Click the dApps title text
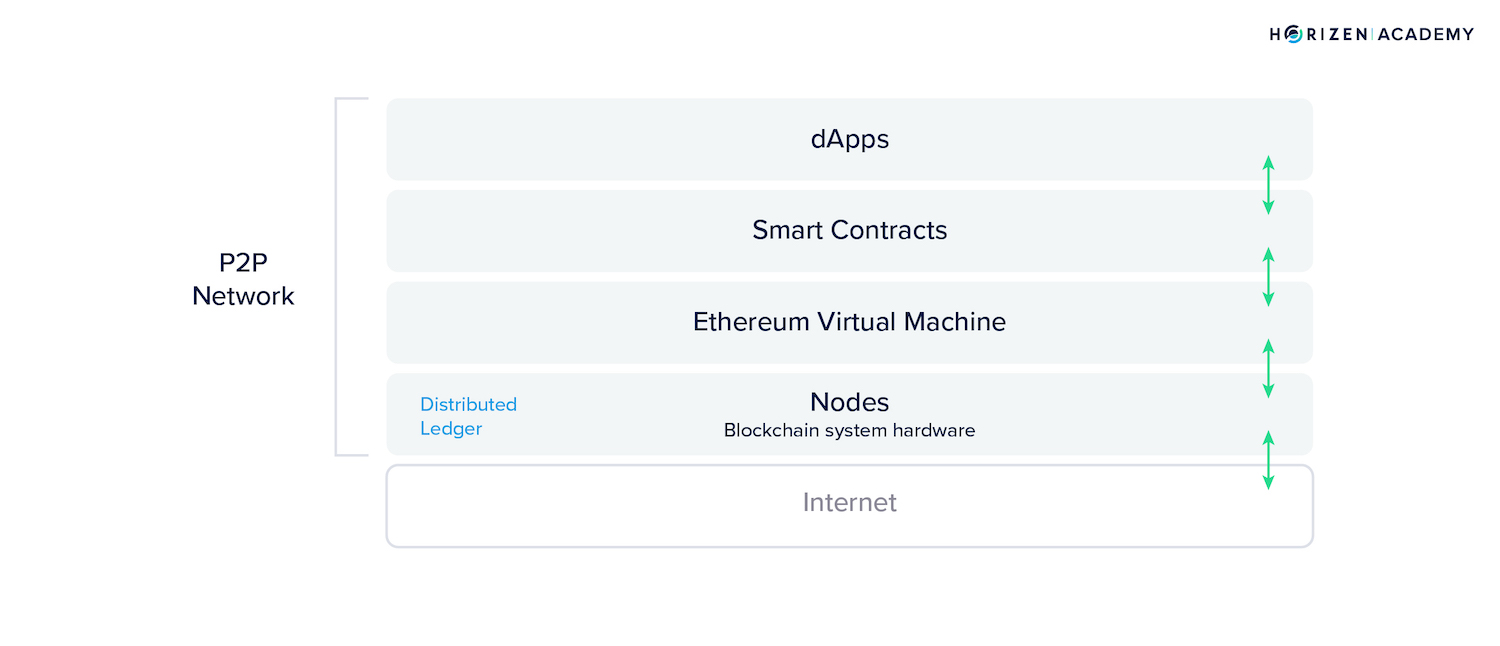The height and width of the screenshot is (646, 1500). coord(849,138)
